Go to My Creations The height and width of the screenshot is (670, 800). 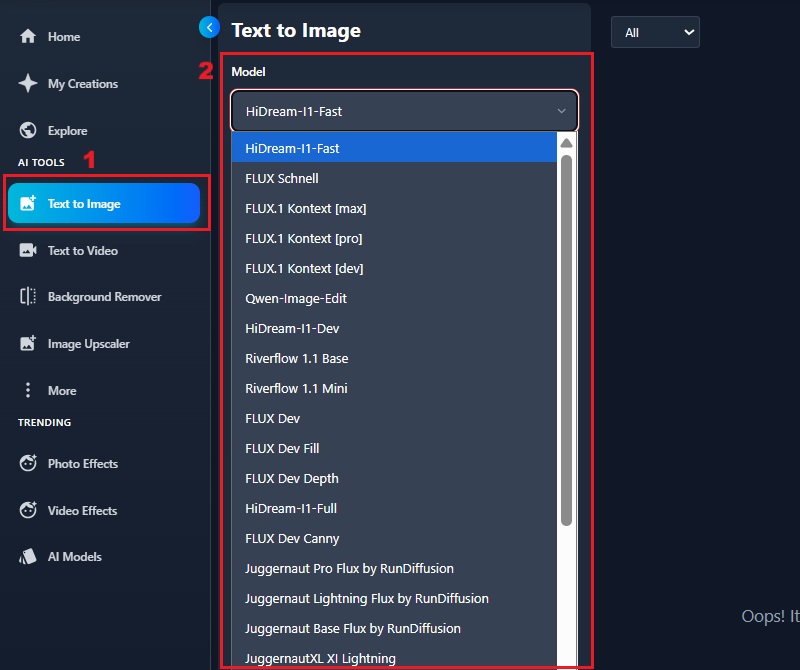coord(83,84)
